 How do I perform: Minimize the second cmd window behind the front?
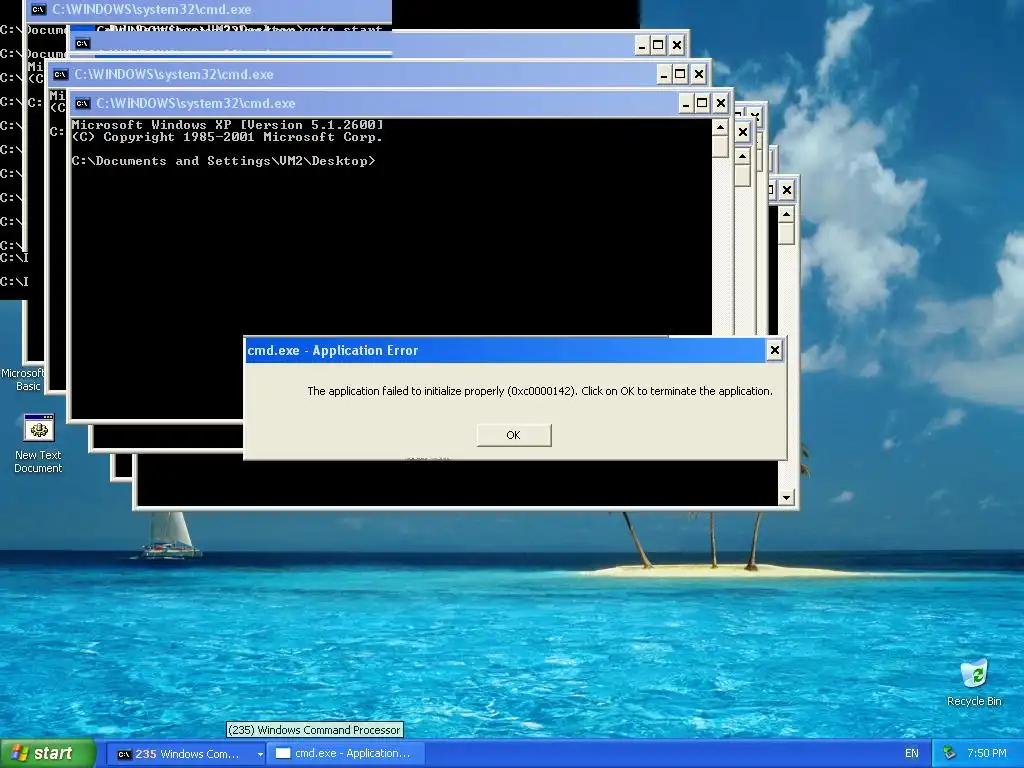pyautogui.click(x=664, y=74)
